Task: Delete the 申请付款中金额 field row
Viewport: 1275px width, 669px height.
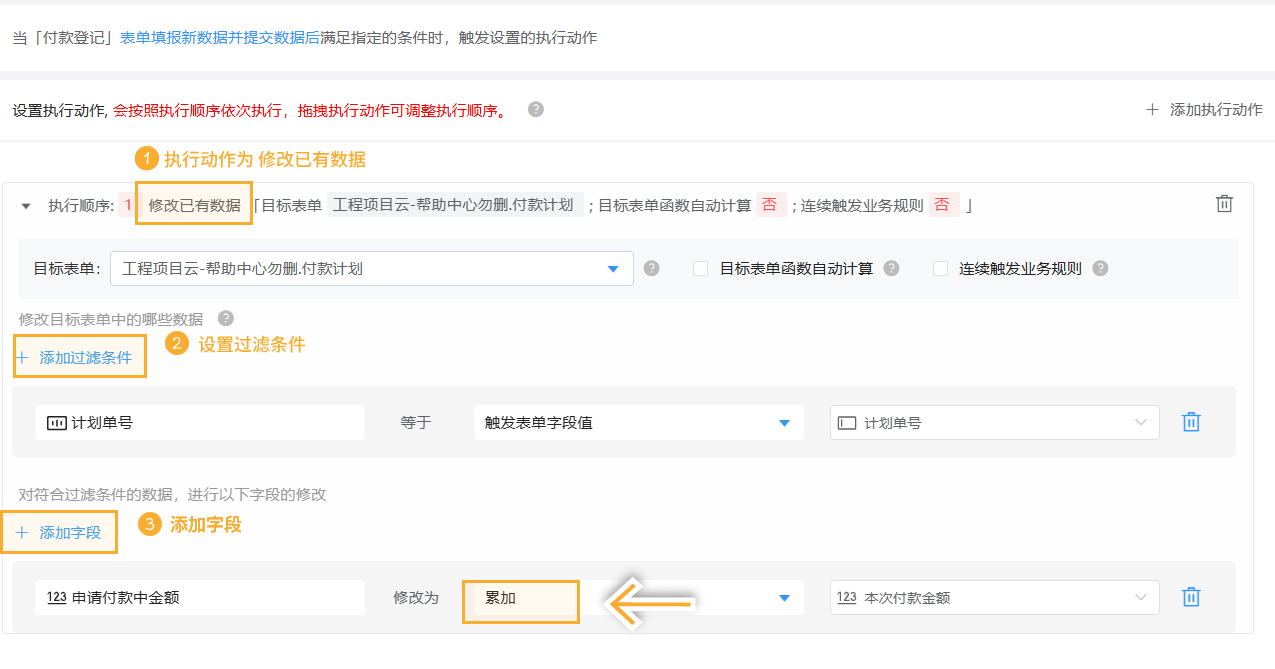Action: click(1190, 597)
